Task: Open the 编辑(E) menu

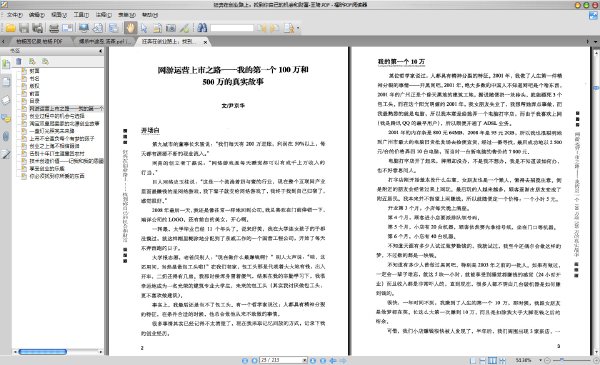Action: click(37, 15)
